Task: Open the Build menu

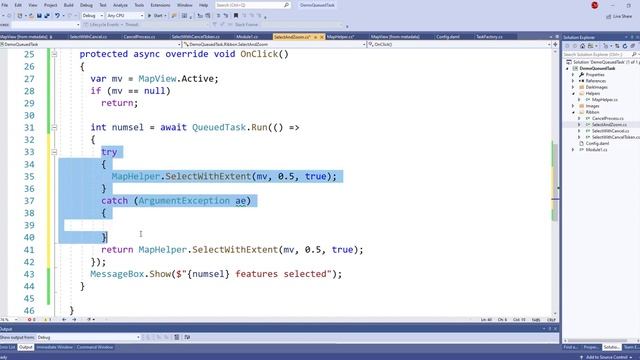Action: 69,5
